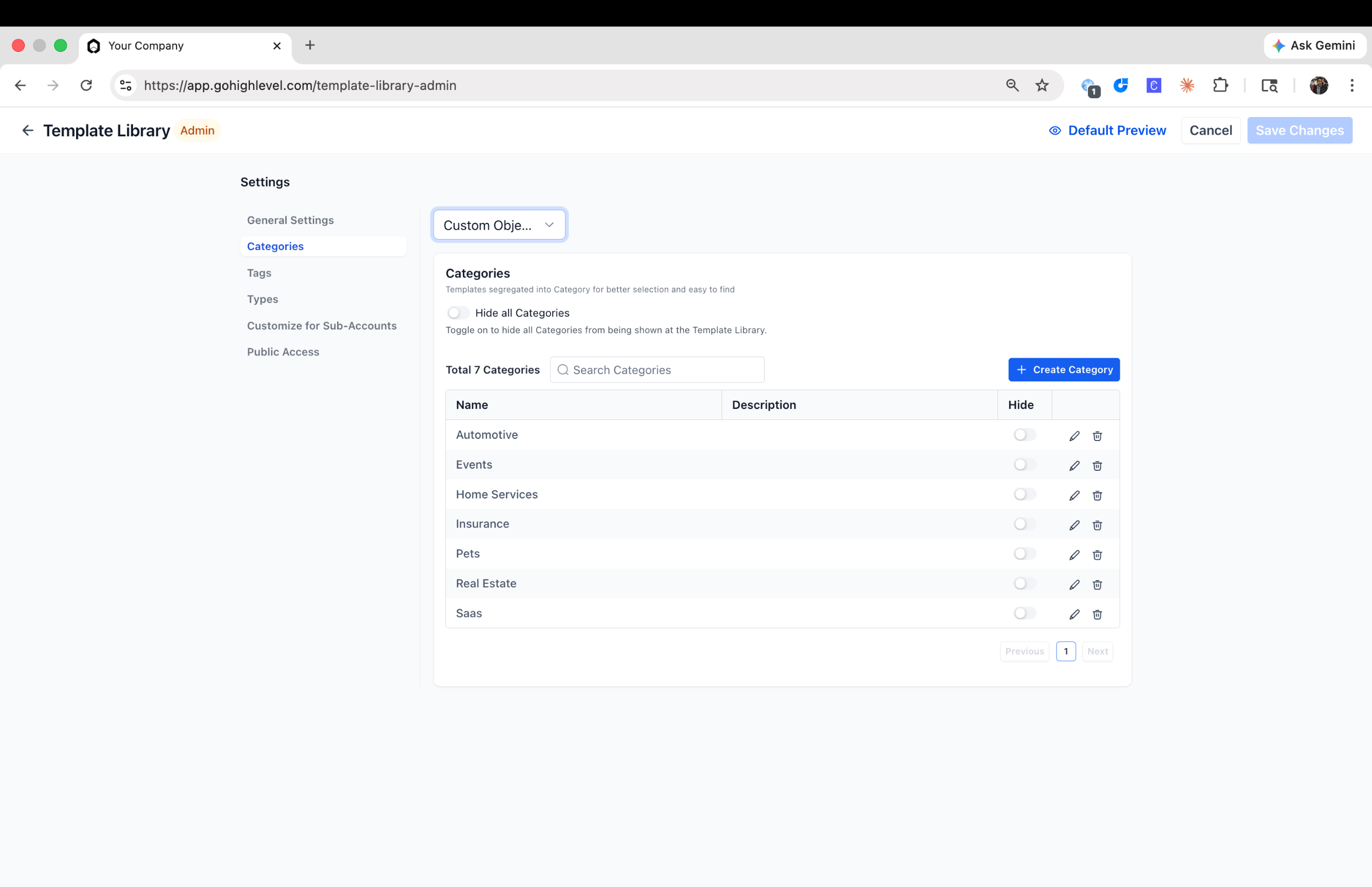The width and height of the screenshot is (1372, 887).
Task: Click the back arrow beside Template Library
Action: pyautogui.click(x=27, y=131)
